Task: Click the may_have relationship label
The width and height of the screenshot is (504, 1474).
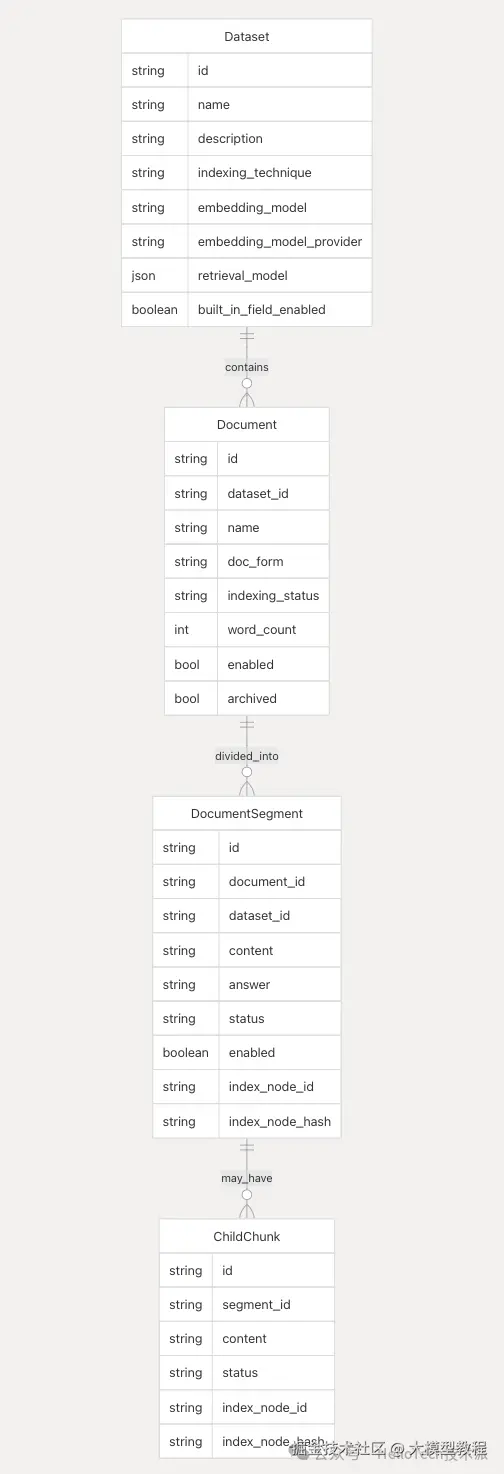Action: (x=247, y=1178)
